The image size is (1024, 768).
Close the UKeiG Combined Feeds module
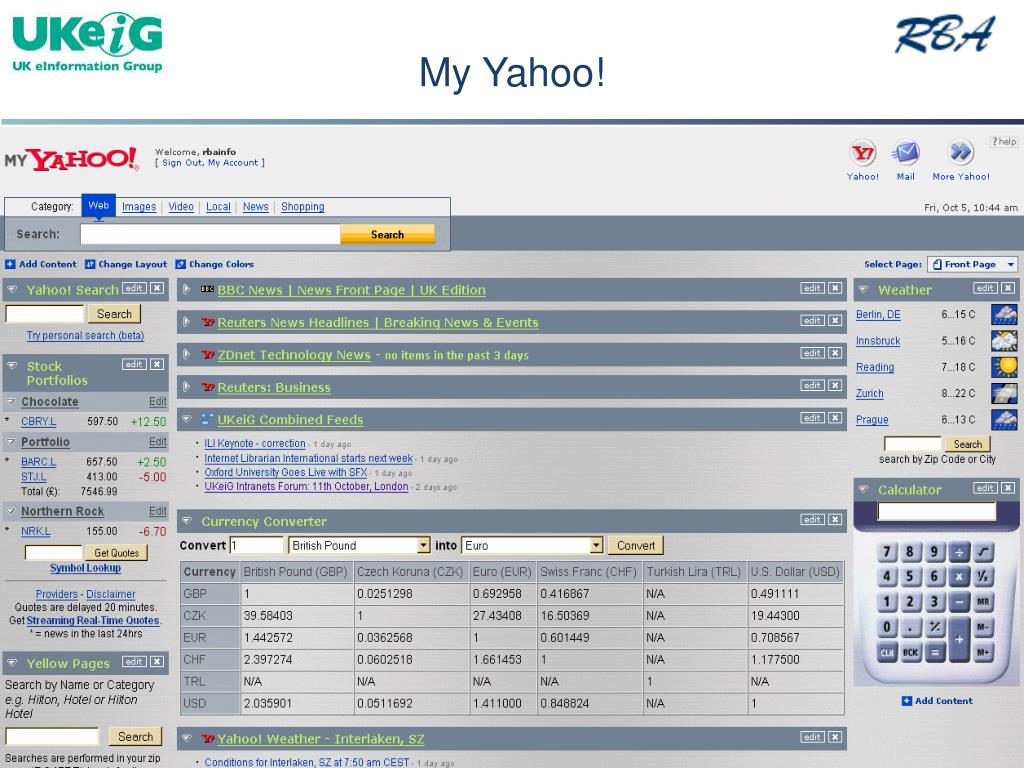[x=835, y=418]
